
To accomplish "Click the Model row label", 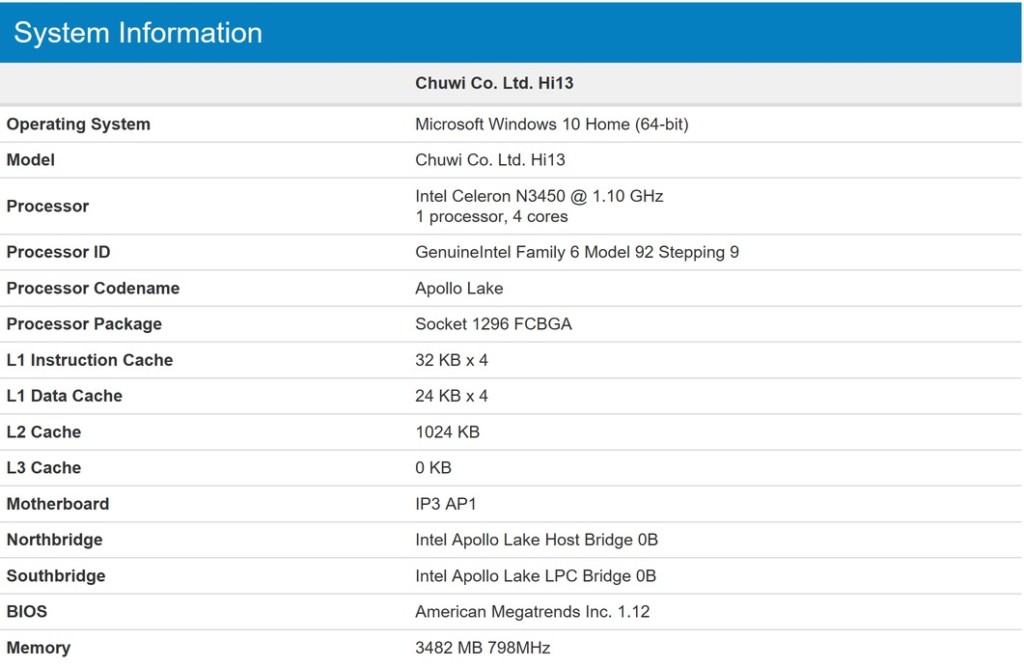I will coord(31,160).
